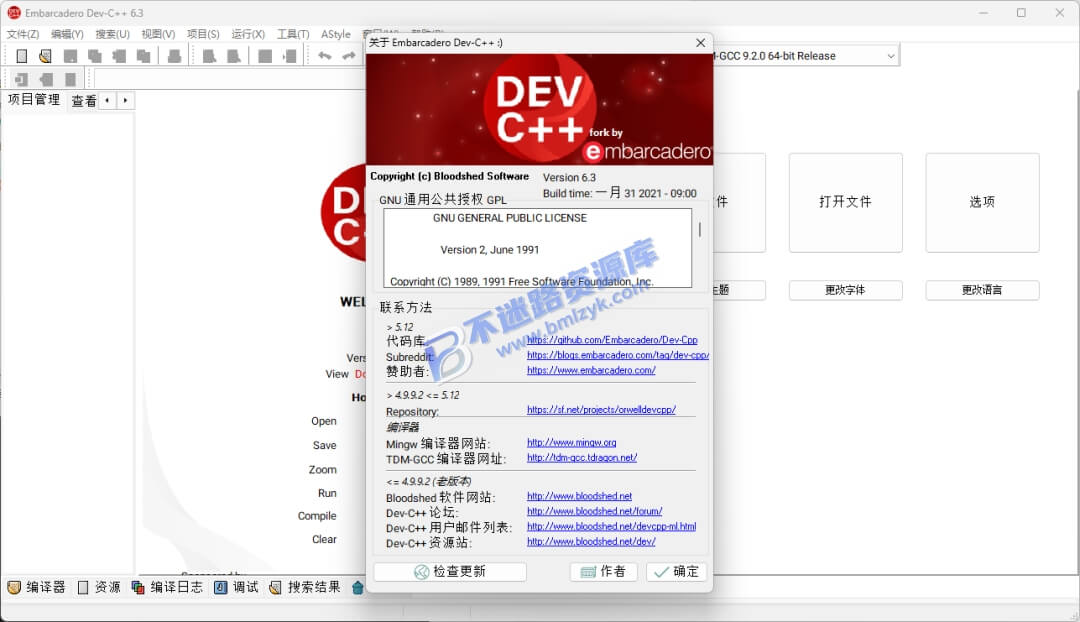Open the tdm-gcc.tdragon.net link
Image resolution: width=1080 pixels, height=622 pixels.
click(x=582, y=458)
